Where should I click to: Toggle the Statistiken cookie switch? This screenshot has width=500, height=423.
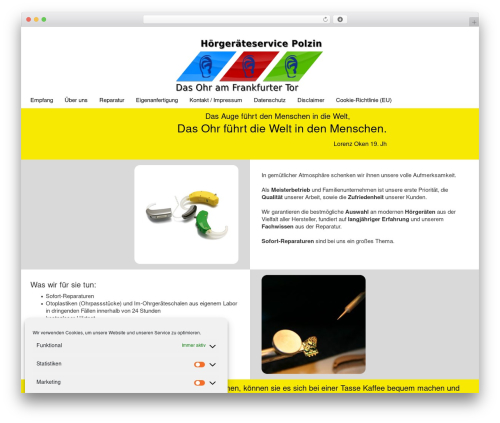[199, 364]
